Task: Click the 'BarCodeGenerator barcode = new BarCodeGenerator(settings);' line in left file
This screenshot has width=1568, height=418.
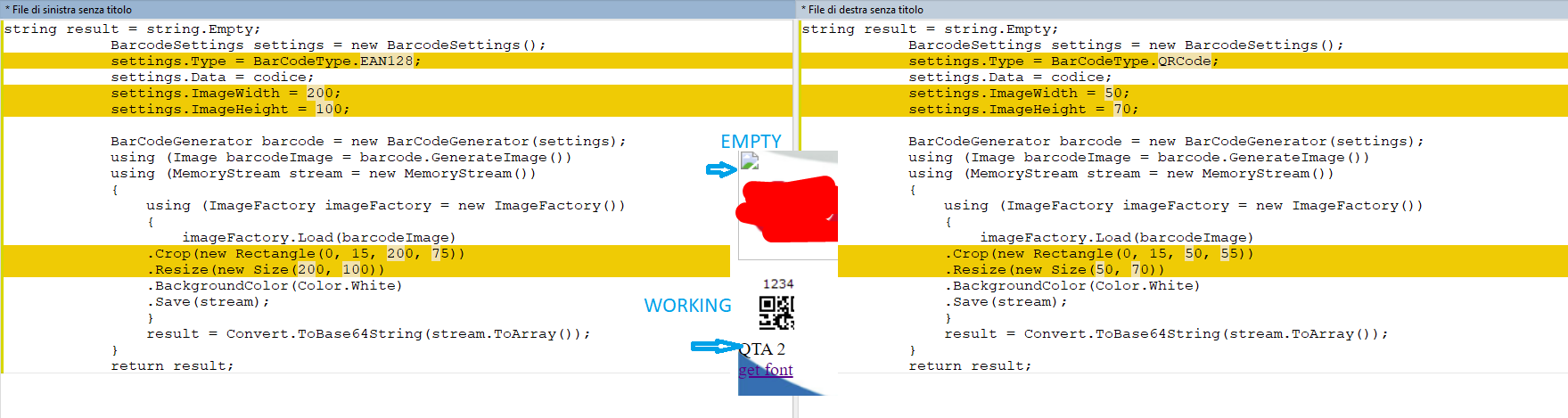Action: pyautogui.click(x=368, y=141)
